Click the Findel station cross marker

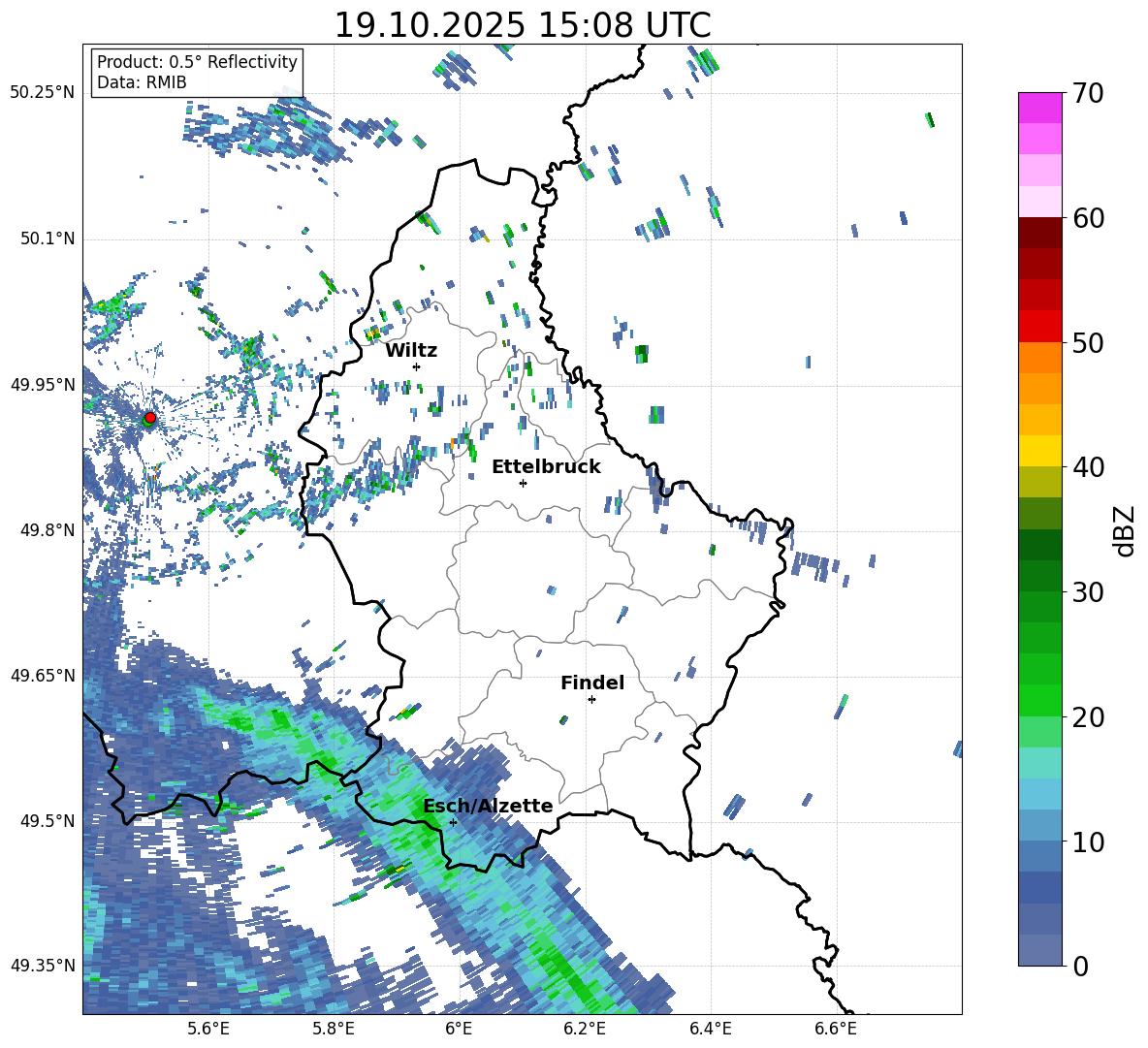point(591,700)
